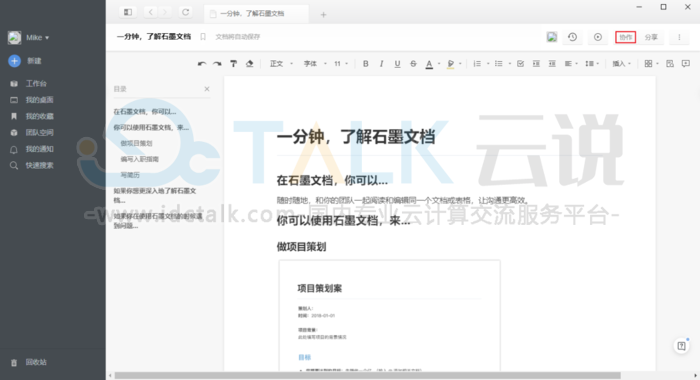This screenshot has width=700, height=380.
Task: Jump to outline item 编写入职指南
Action: tap(139, 159)
